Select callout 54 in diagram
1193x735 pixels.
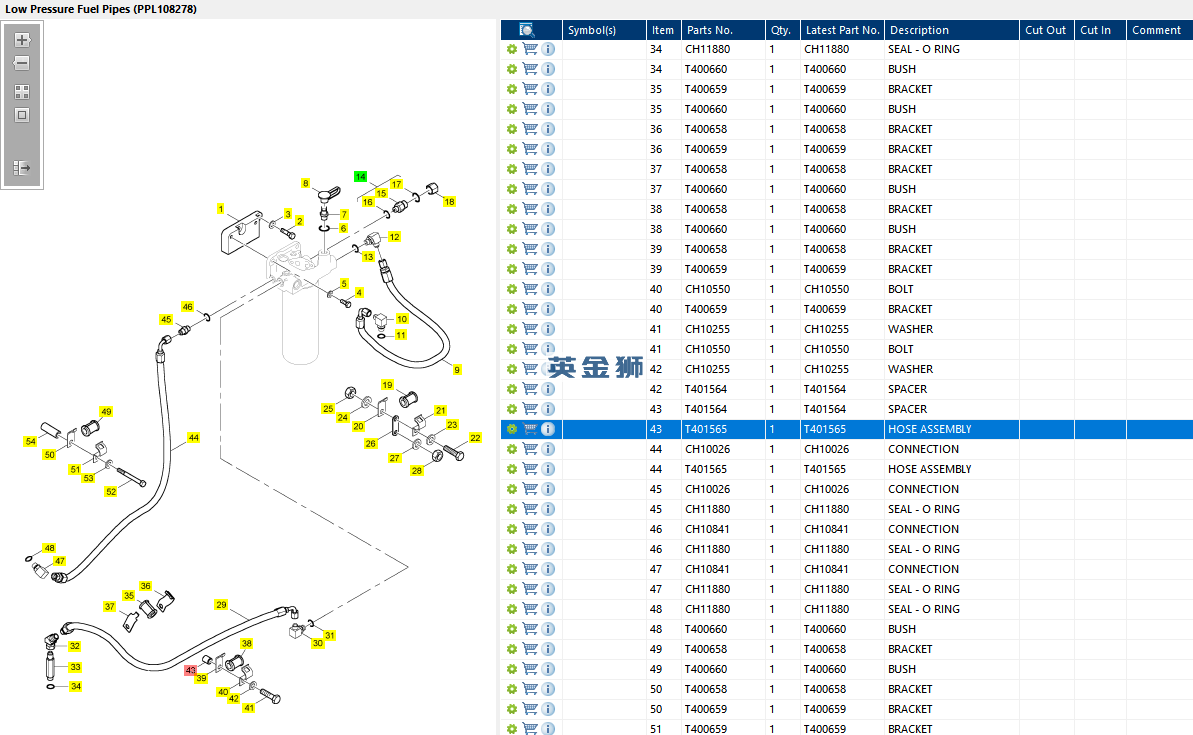tap(30, 441)
